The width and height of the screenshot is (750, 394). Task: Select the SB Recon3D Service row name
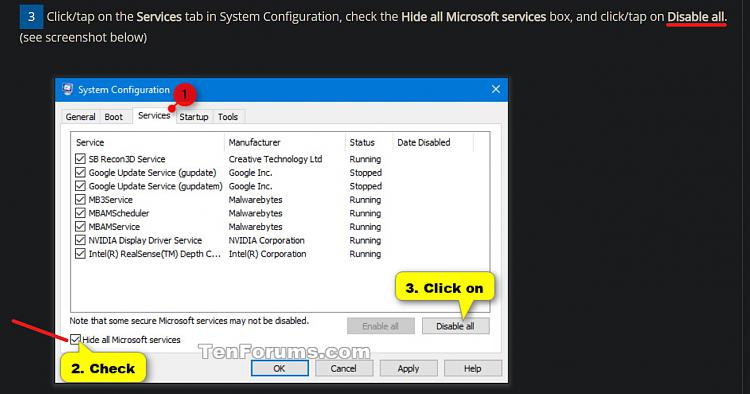click(127, 159)
